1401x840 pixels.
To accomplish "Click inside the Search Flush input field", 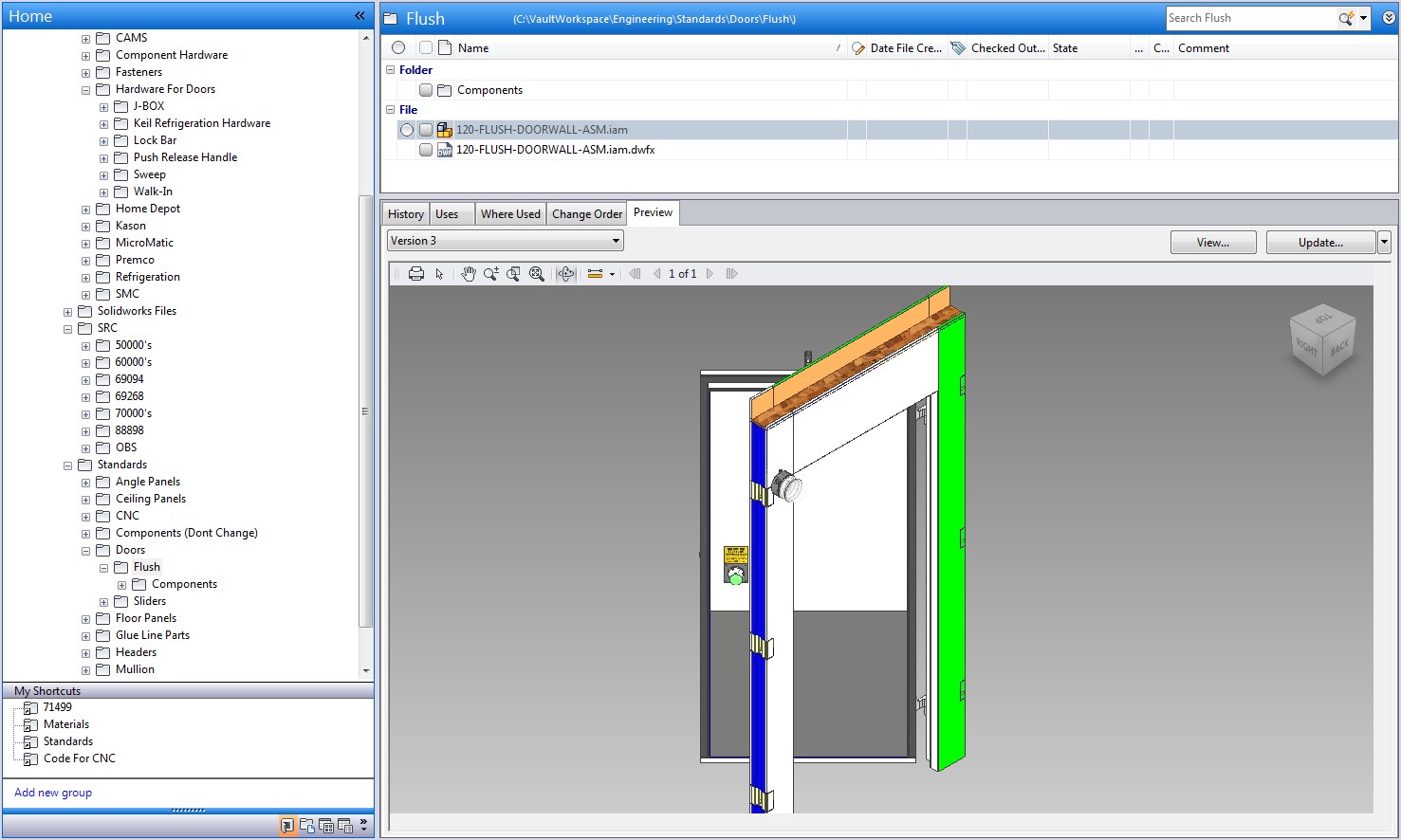I will pyautogui.click(x=1252, y=17).
